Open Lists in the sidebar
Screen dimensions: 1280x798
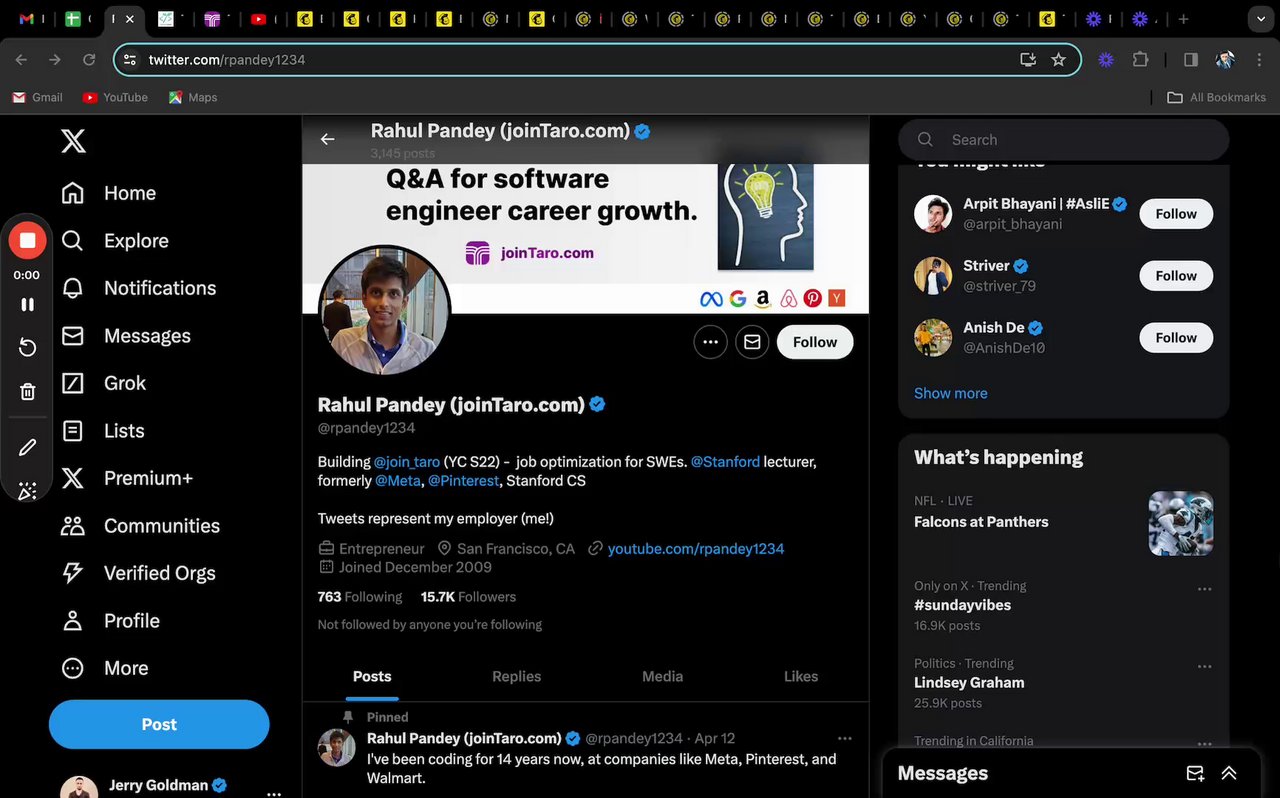click(102, 431)
